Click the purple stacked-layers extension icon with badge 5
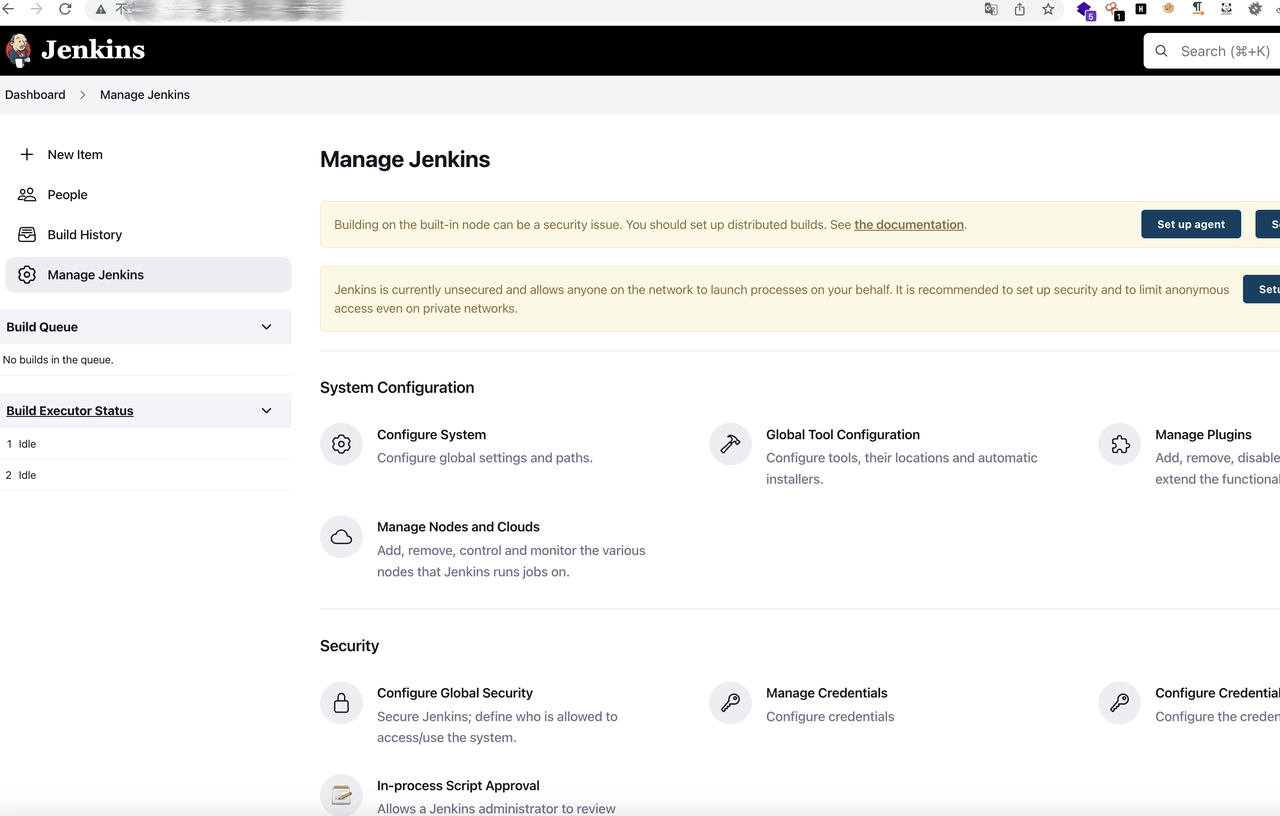This screenshot has width=1280, height=816. coord(1086,11)
